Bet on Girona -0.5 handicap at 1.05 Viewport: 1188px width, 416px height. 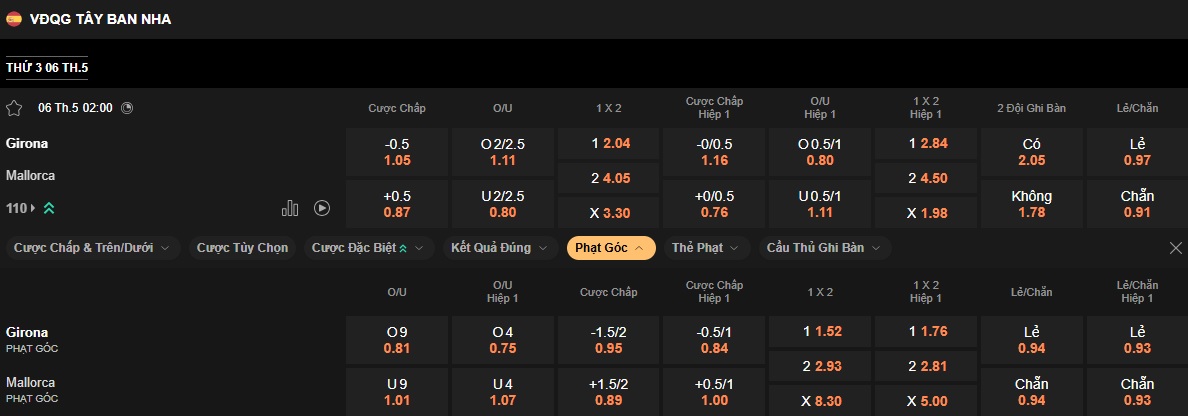[x=397, y=152]
